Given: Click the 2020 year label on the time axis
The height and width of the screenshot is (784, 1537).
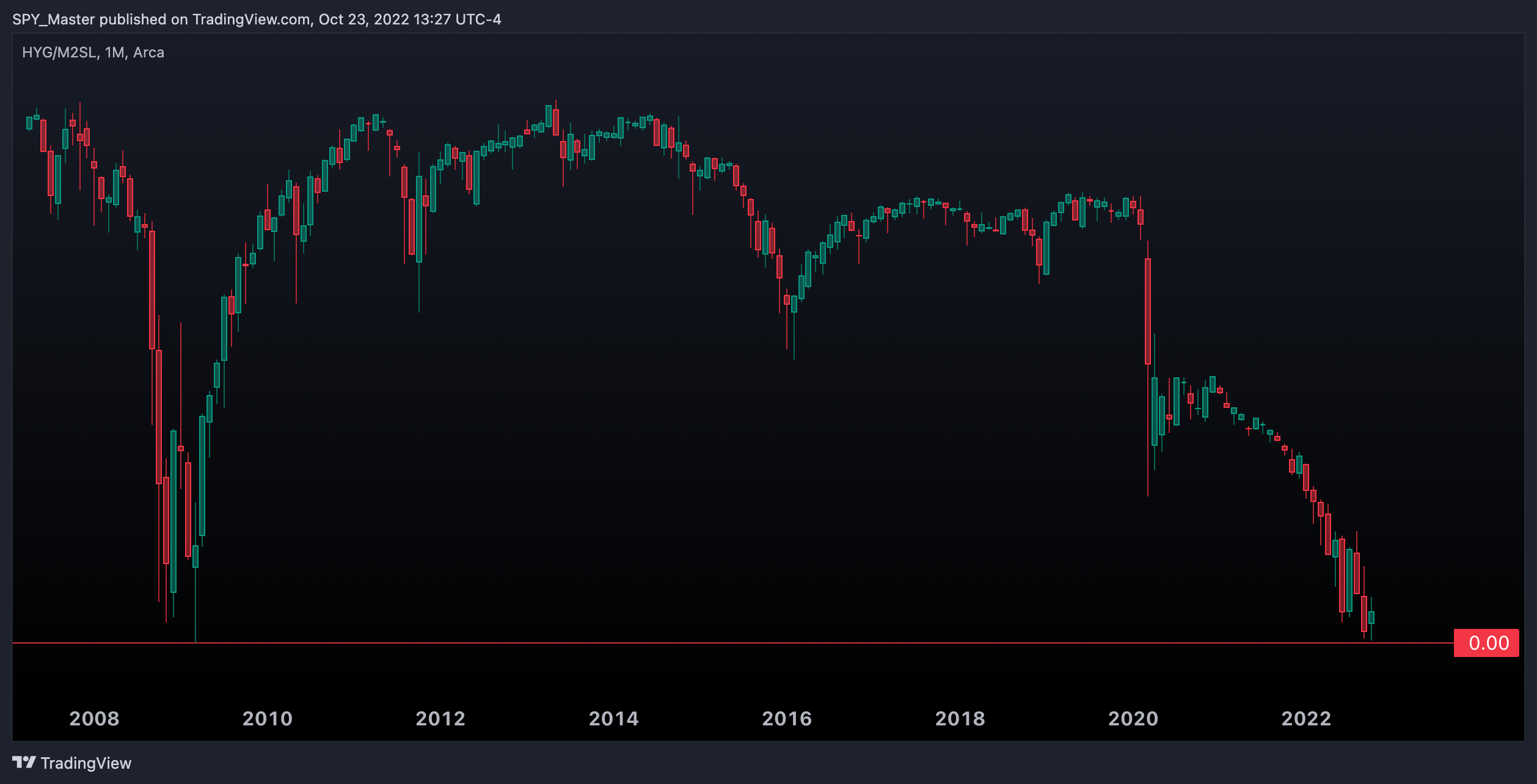Looking at the screenshot, I should [1133, 719].
